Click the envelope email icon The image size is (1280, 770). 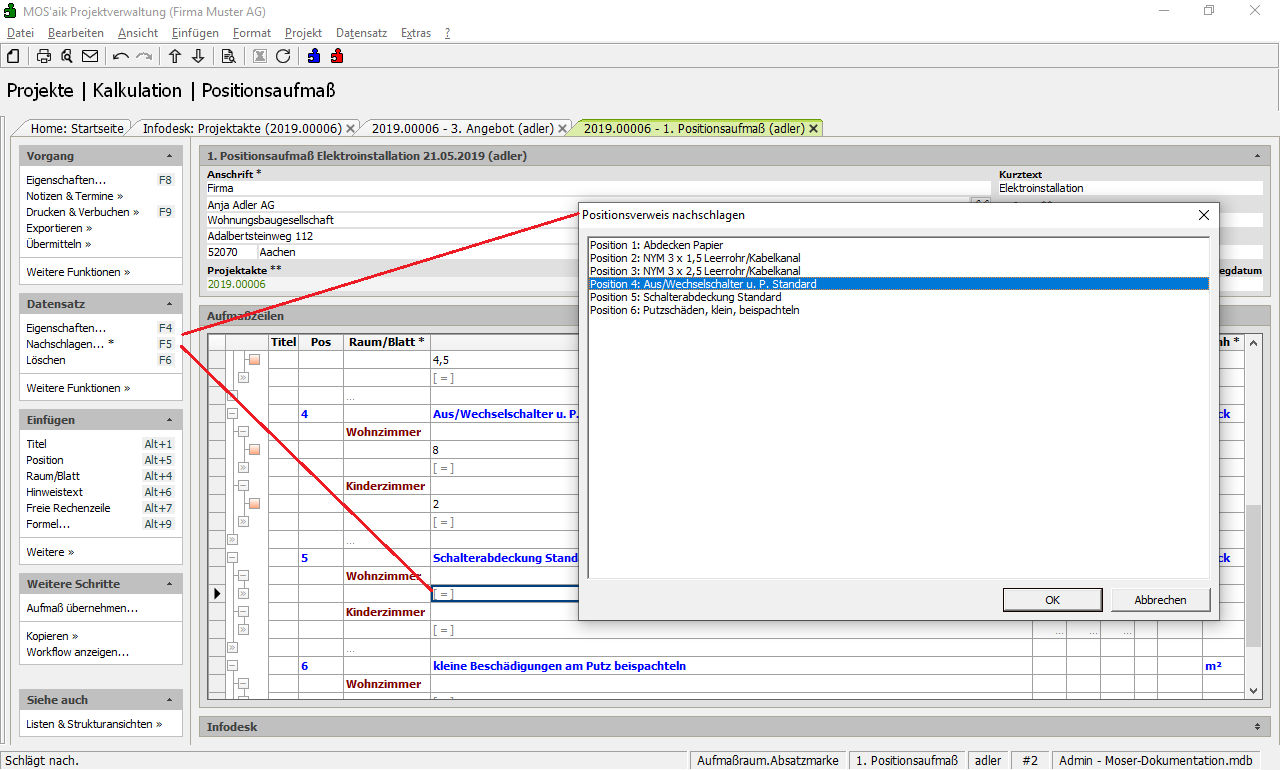[x=90, y=56]
